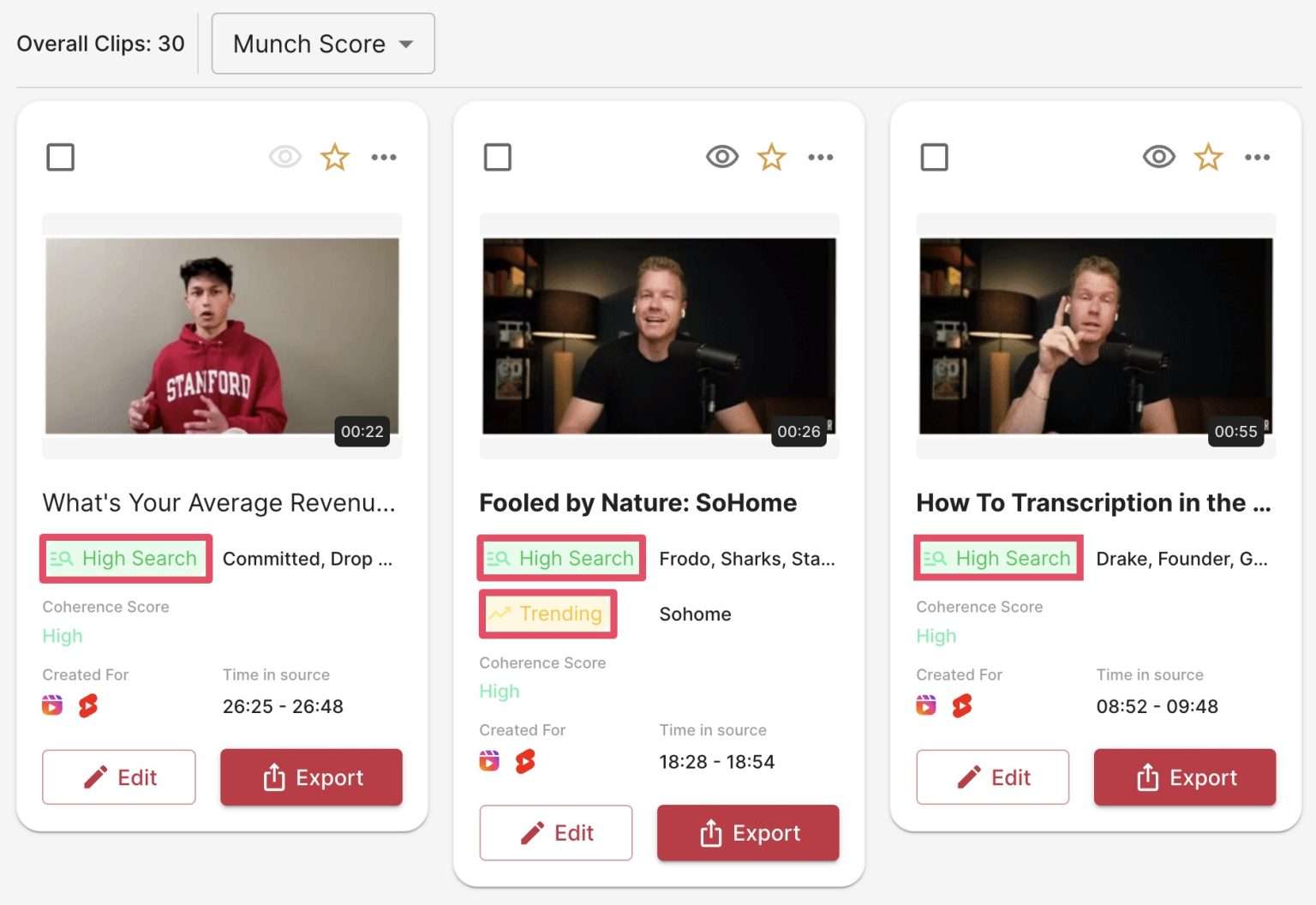Check the selection box on the SoHome clip
This screenshot has height=905, width=1316.
point(498,157)
